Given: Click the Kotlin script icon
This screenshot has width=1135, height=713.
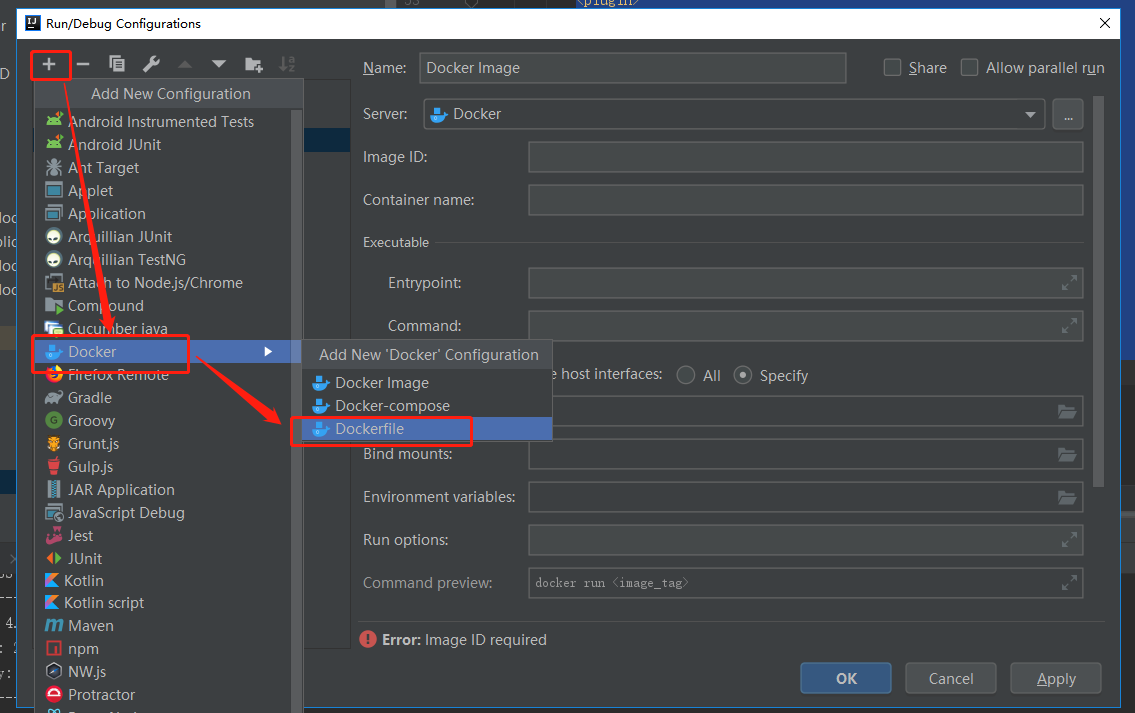Looking at the screenshot, I should [x=52, y=602].
